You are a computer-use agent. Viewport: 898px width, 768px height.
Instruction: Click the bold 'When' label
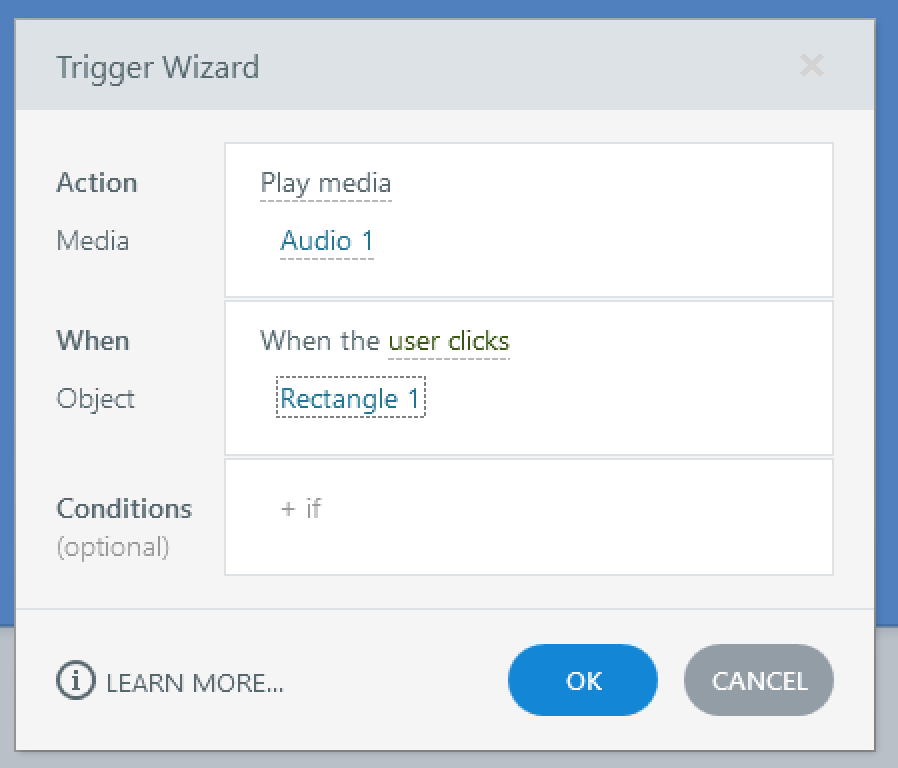click(93, 341)
